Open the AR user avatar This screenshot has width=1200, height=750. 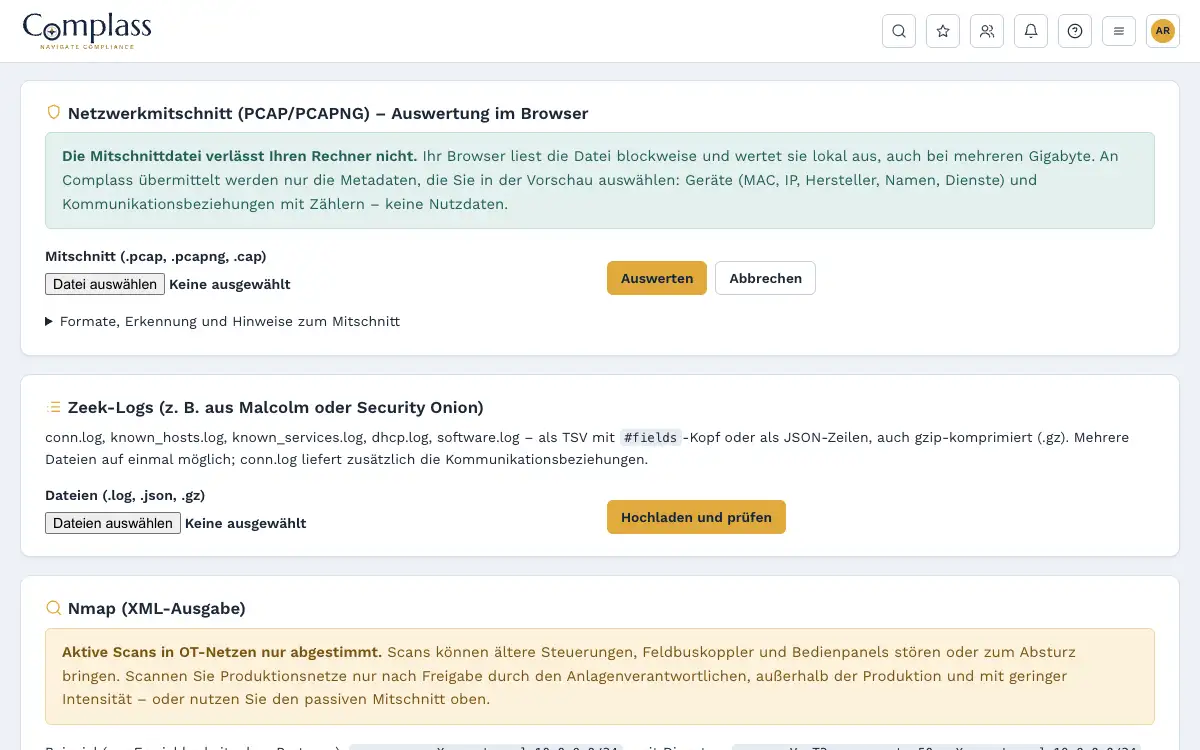tap(1163, 31)
